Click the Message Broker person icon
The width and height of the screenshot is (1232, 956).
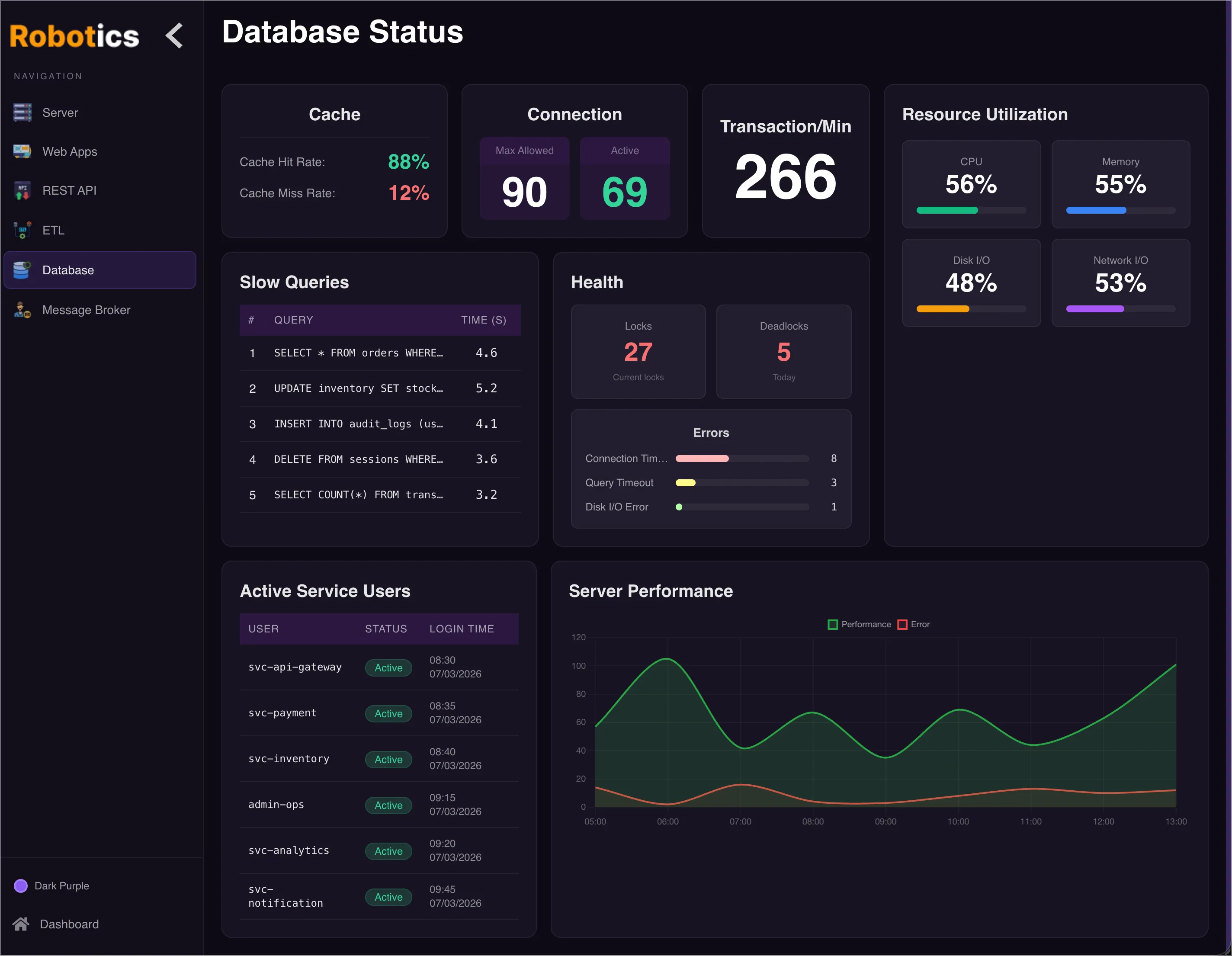coord(22,310)
